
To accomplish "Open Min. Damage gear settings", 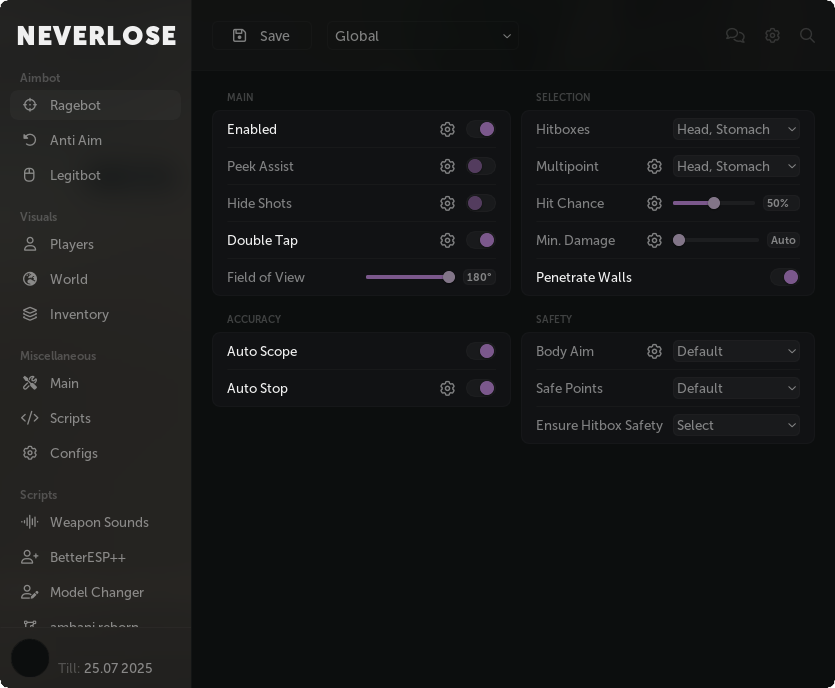I will point(654,240).
